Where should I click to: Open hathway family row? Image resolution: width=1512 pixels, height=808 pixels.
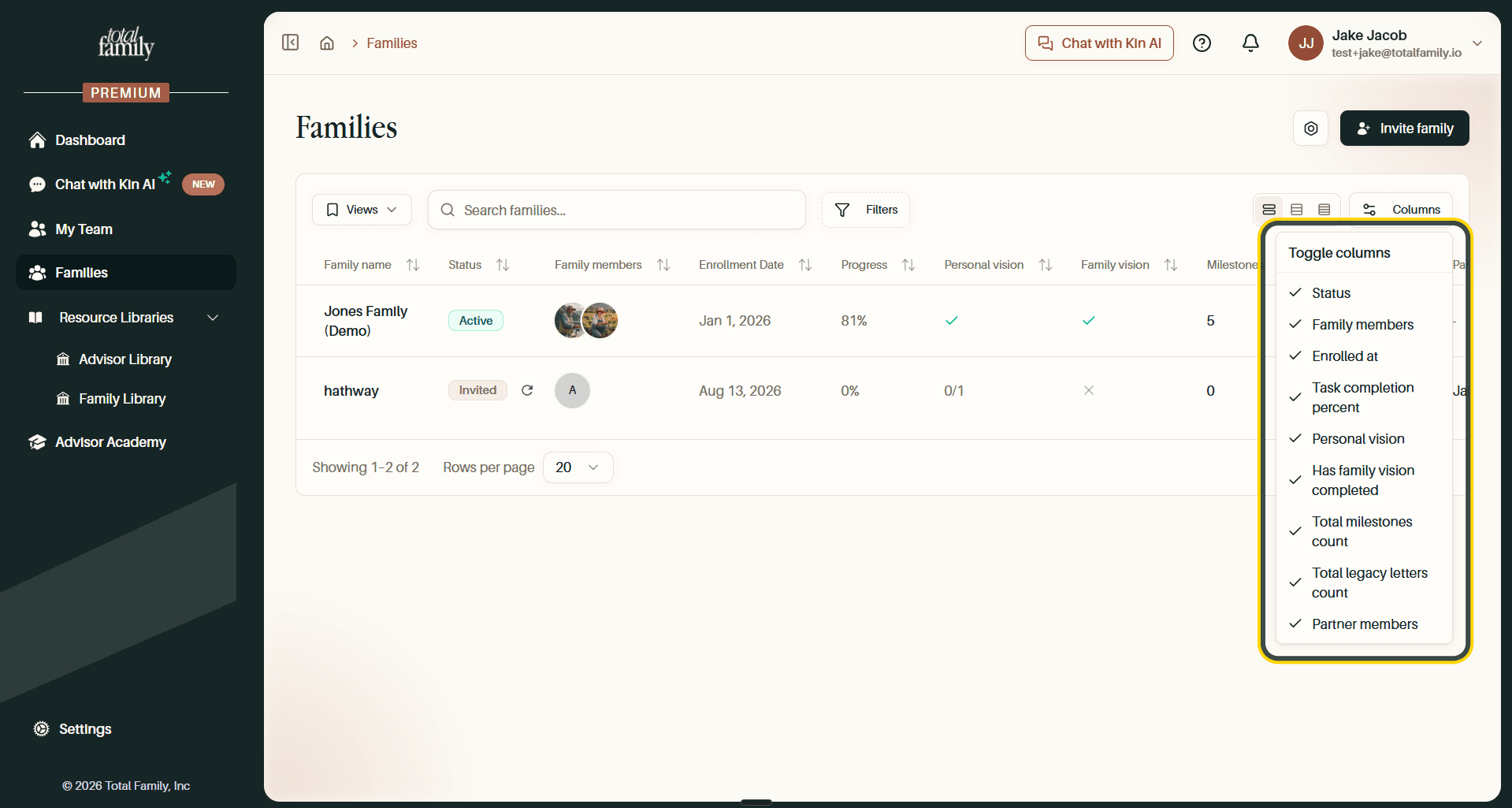(351, 391)
